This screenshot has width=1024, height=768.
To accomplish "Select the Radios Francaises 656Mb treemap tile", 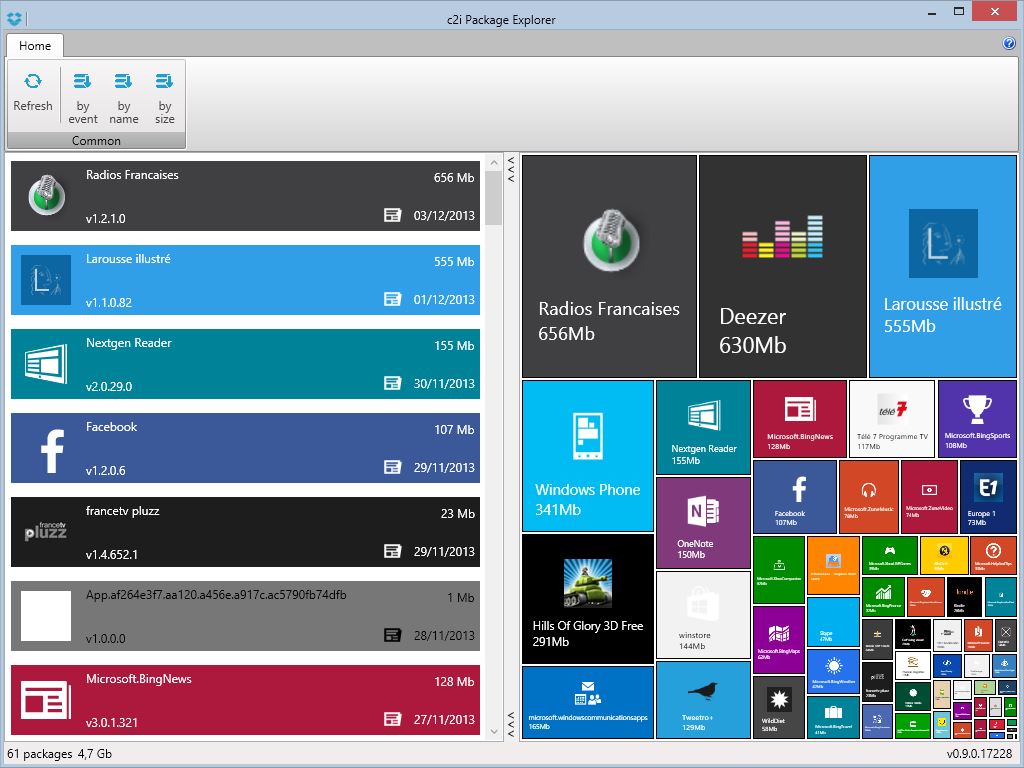I will pos(609,266).
